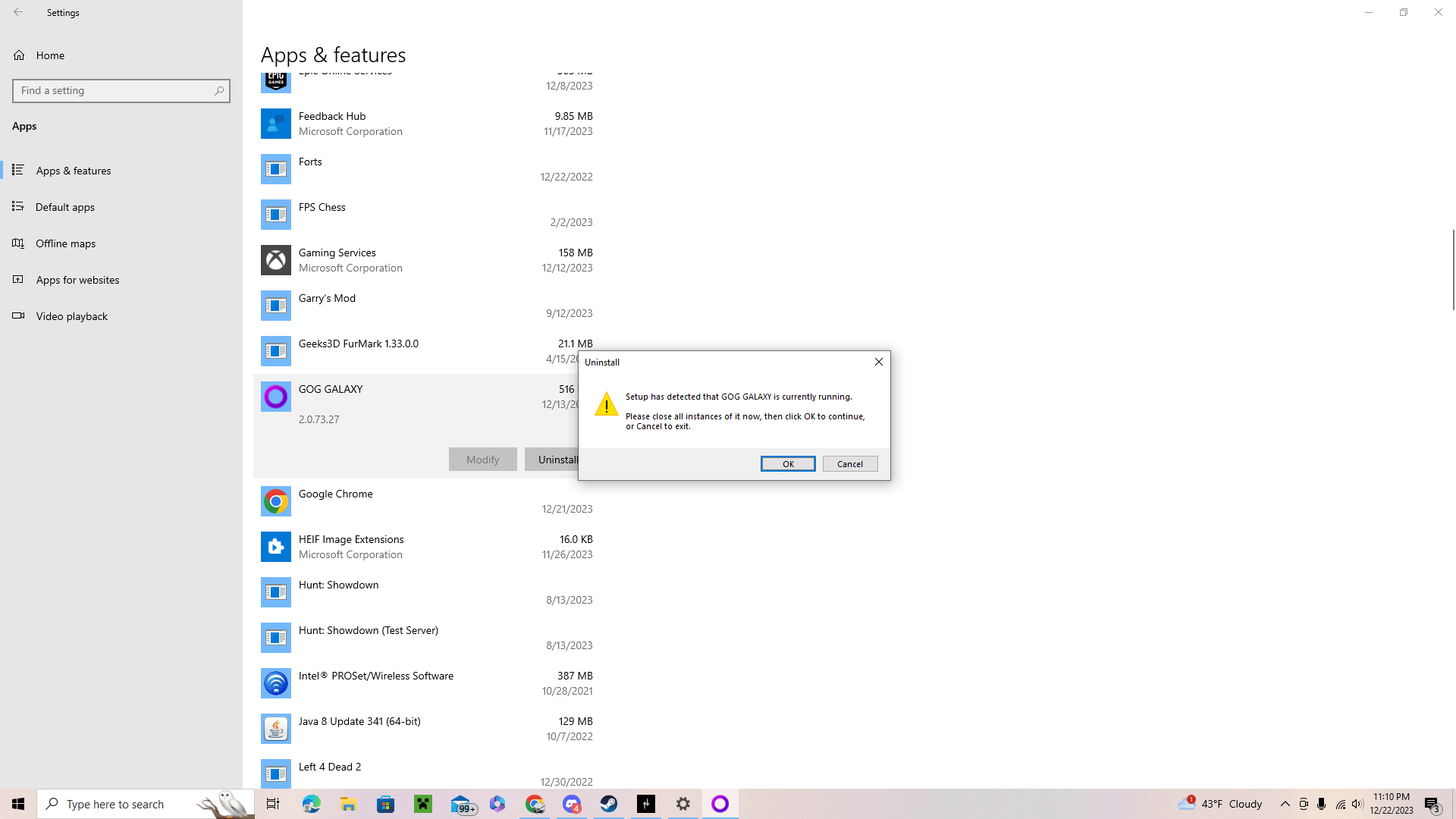Launch Steam from the taskbar
Screen dimensions: 1456x819
609,803
